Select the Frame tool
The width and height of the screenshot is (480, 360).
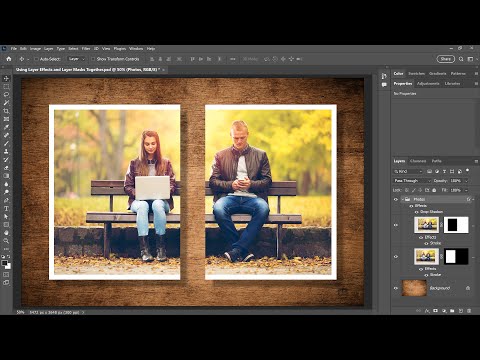pos(6,119)
